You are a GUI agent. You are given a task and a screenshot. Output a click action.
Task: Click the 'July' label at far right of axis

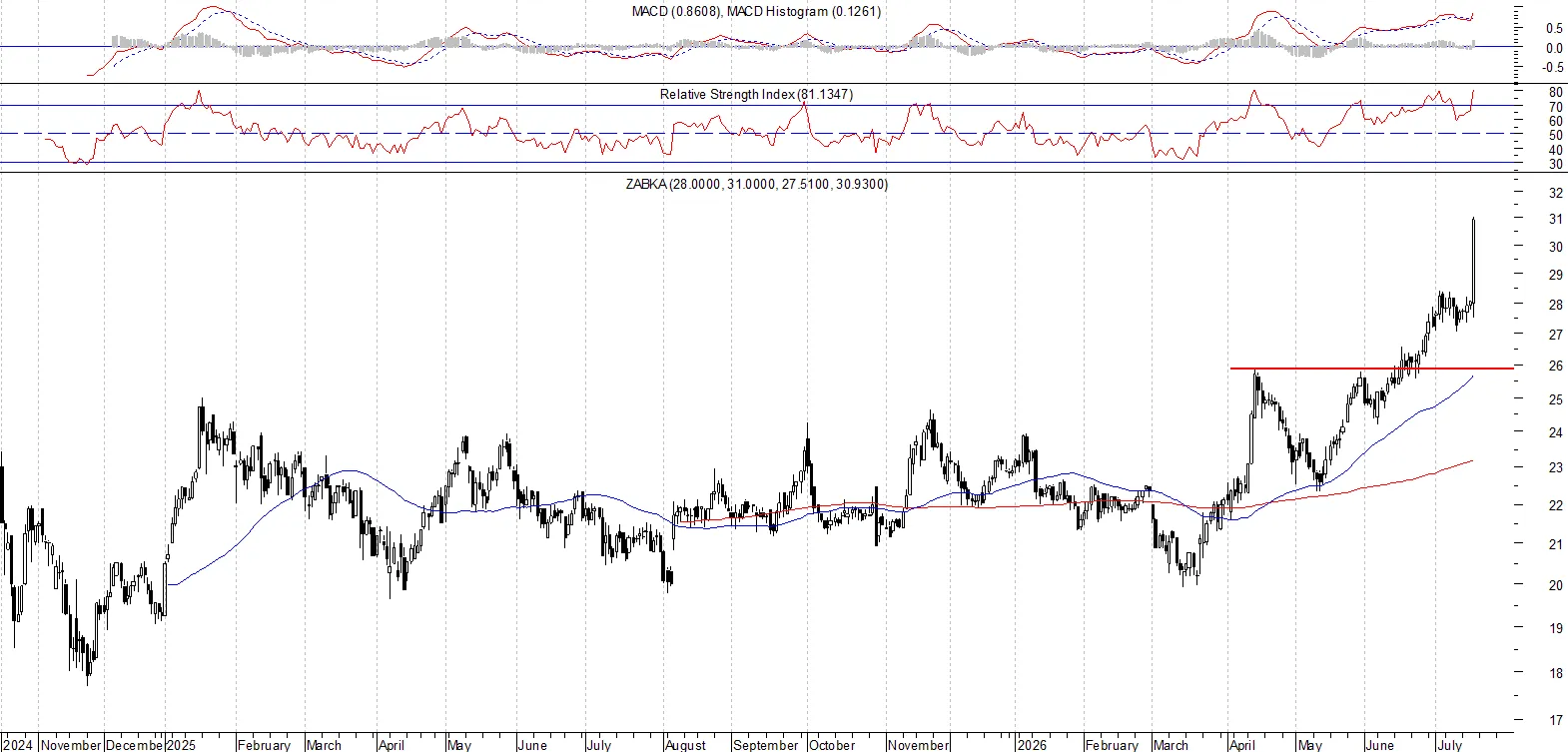pos(1449,745)
